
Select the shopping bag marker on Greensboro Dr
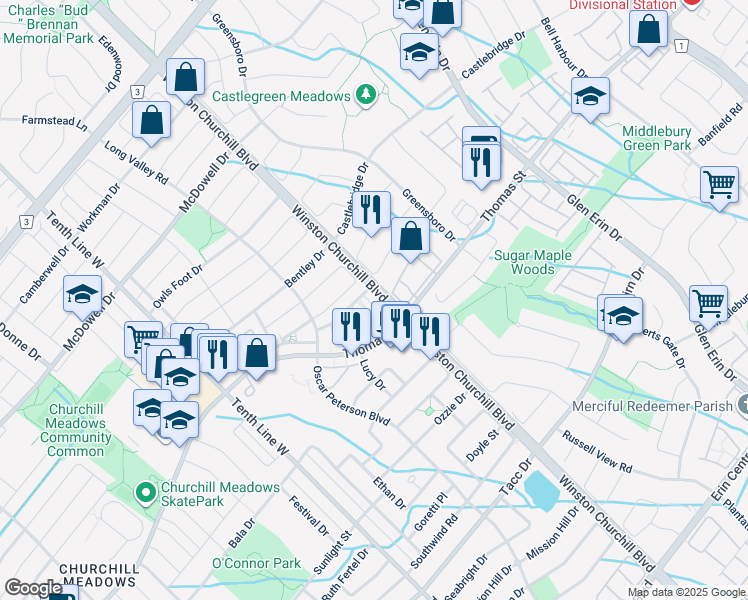coord(409,237)
